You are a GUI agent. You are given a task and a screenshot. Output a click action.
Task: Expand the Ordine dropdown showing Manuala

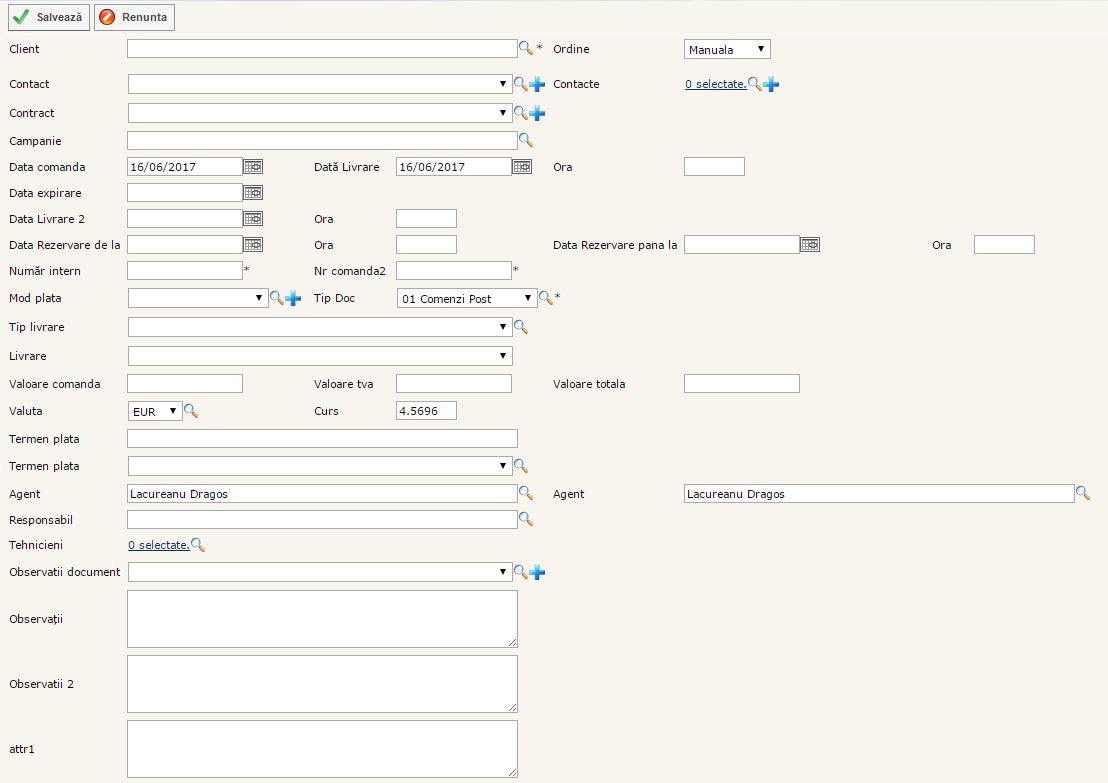[727, 49]
